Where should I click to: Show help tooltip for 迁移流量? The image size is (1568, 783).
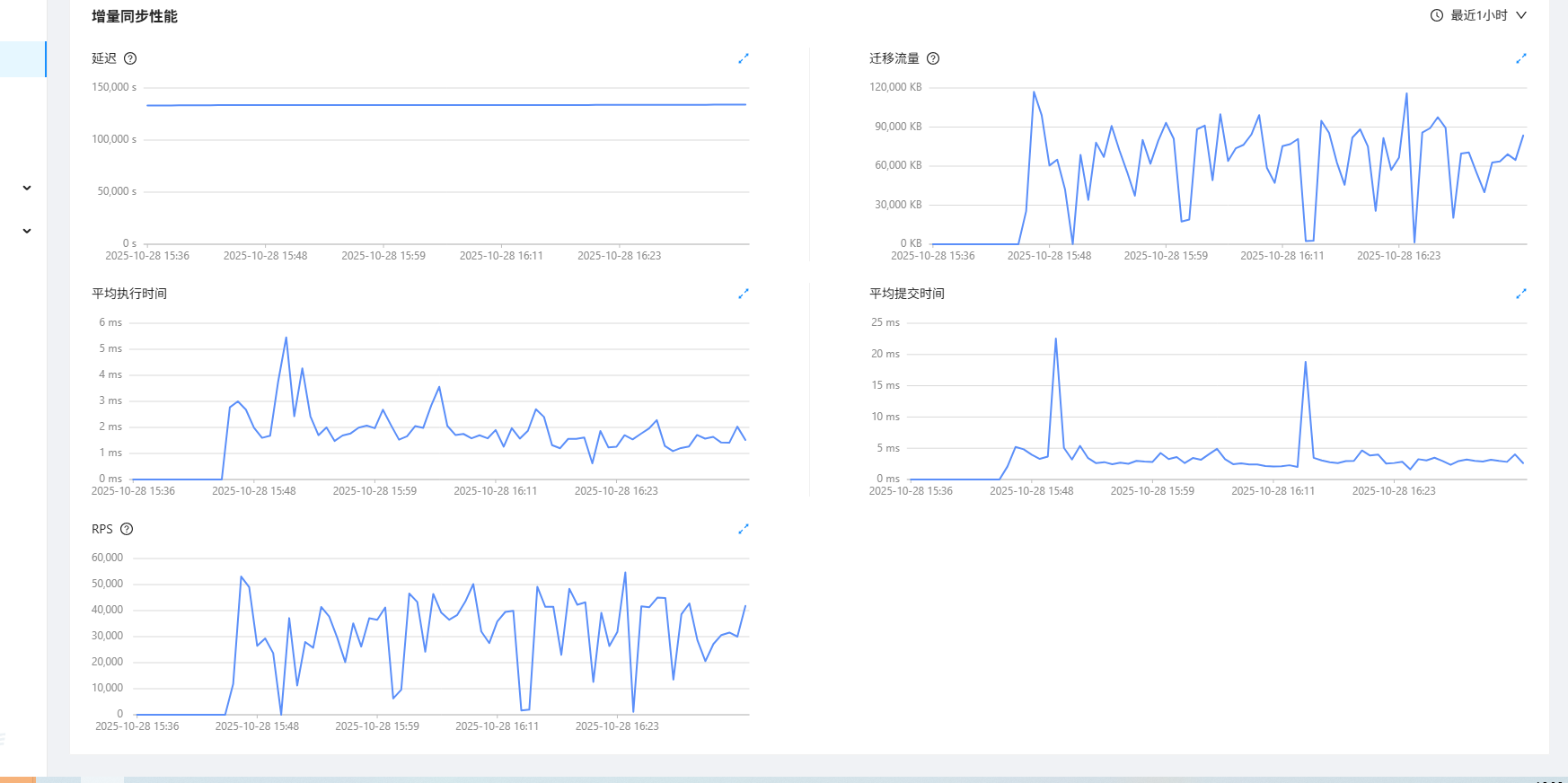[x=933, y=58]
